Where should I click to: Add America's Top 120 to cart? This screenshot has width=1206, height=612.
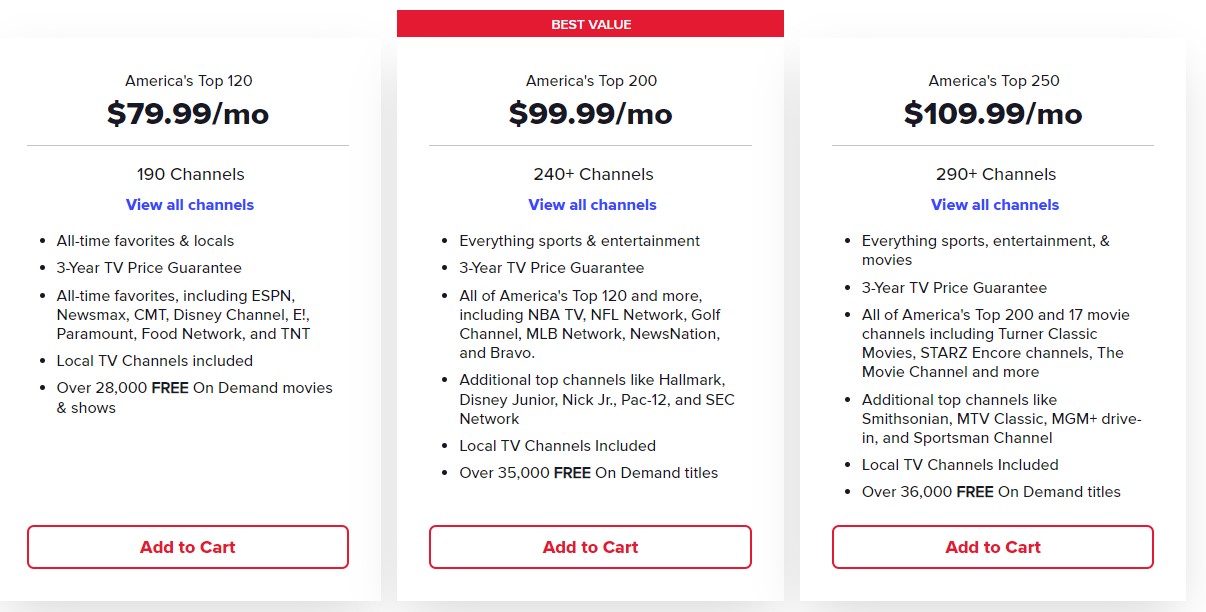188,547
